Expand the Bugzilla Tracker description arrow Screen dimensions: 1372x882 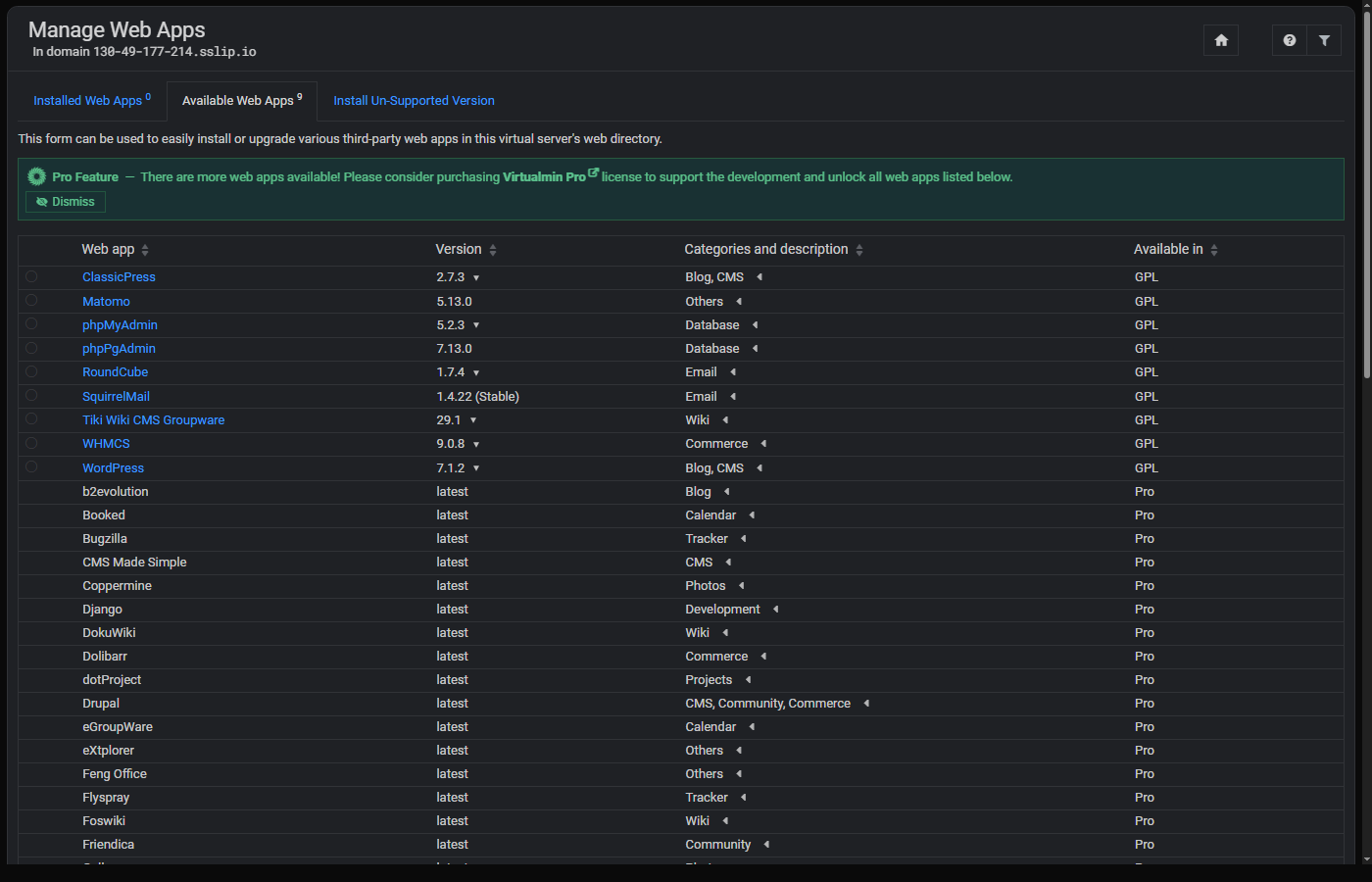click(x=744, y=539)
